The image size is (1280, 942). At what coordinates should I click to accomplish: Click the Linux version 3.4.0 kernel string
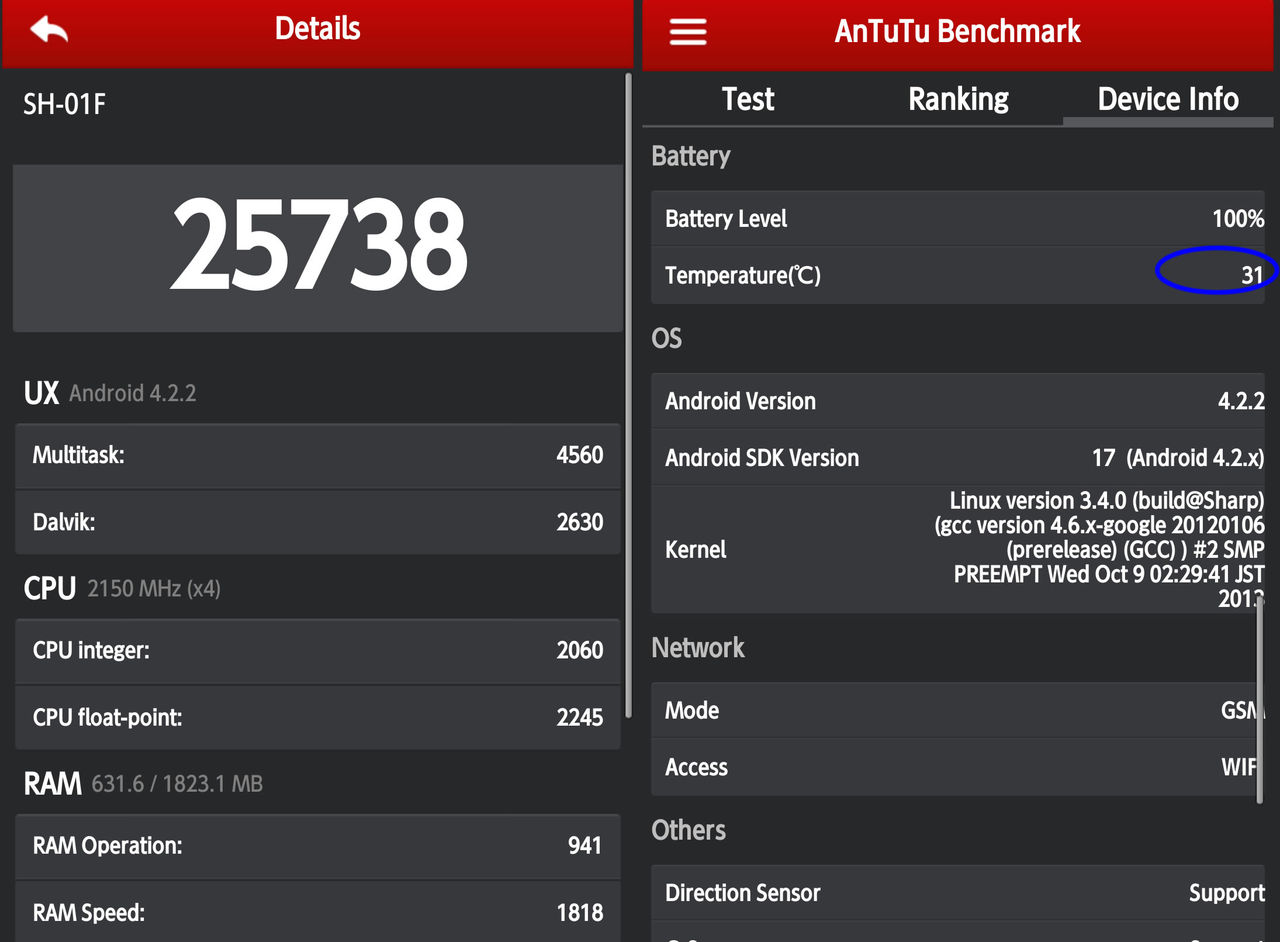tap(1100, 549)
